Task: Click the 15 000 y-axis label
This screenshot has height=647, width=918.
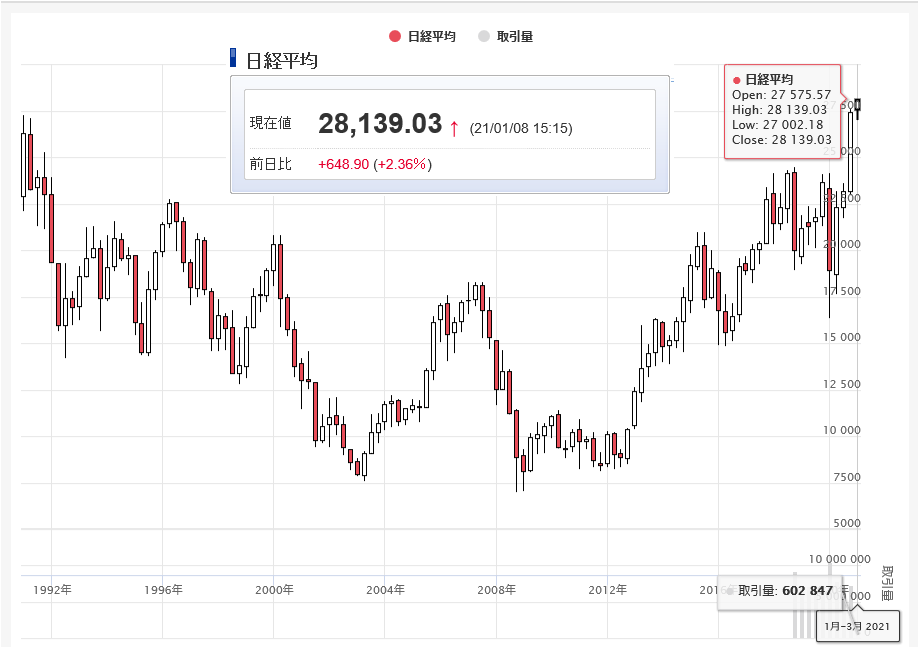Action: [x=842, y=337]
